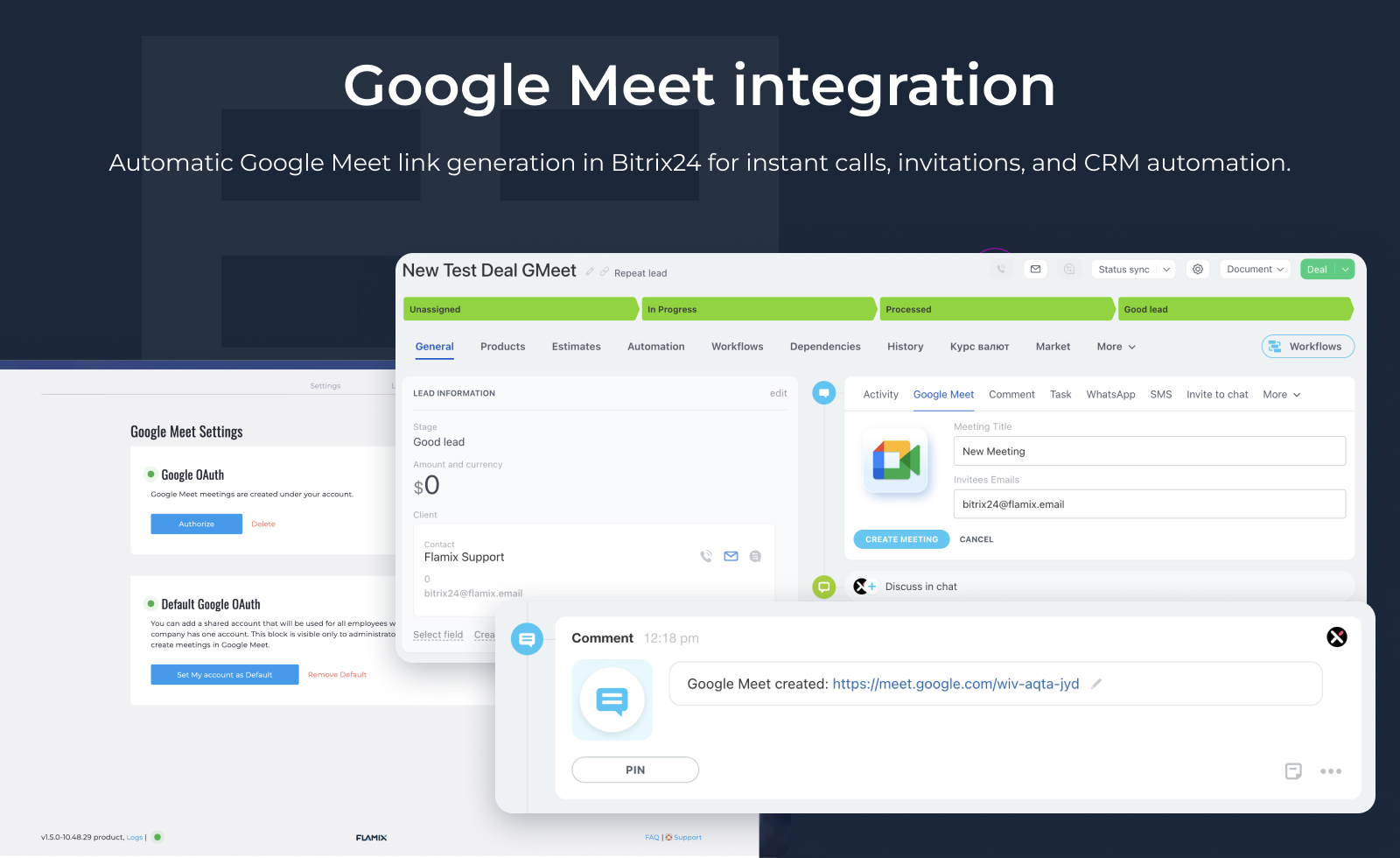Viewport: 1400px width, 858px height.
Task: Click pencil icon beside deal title
Action: click(590, 271)
